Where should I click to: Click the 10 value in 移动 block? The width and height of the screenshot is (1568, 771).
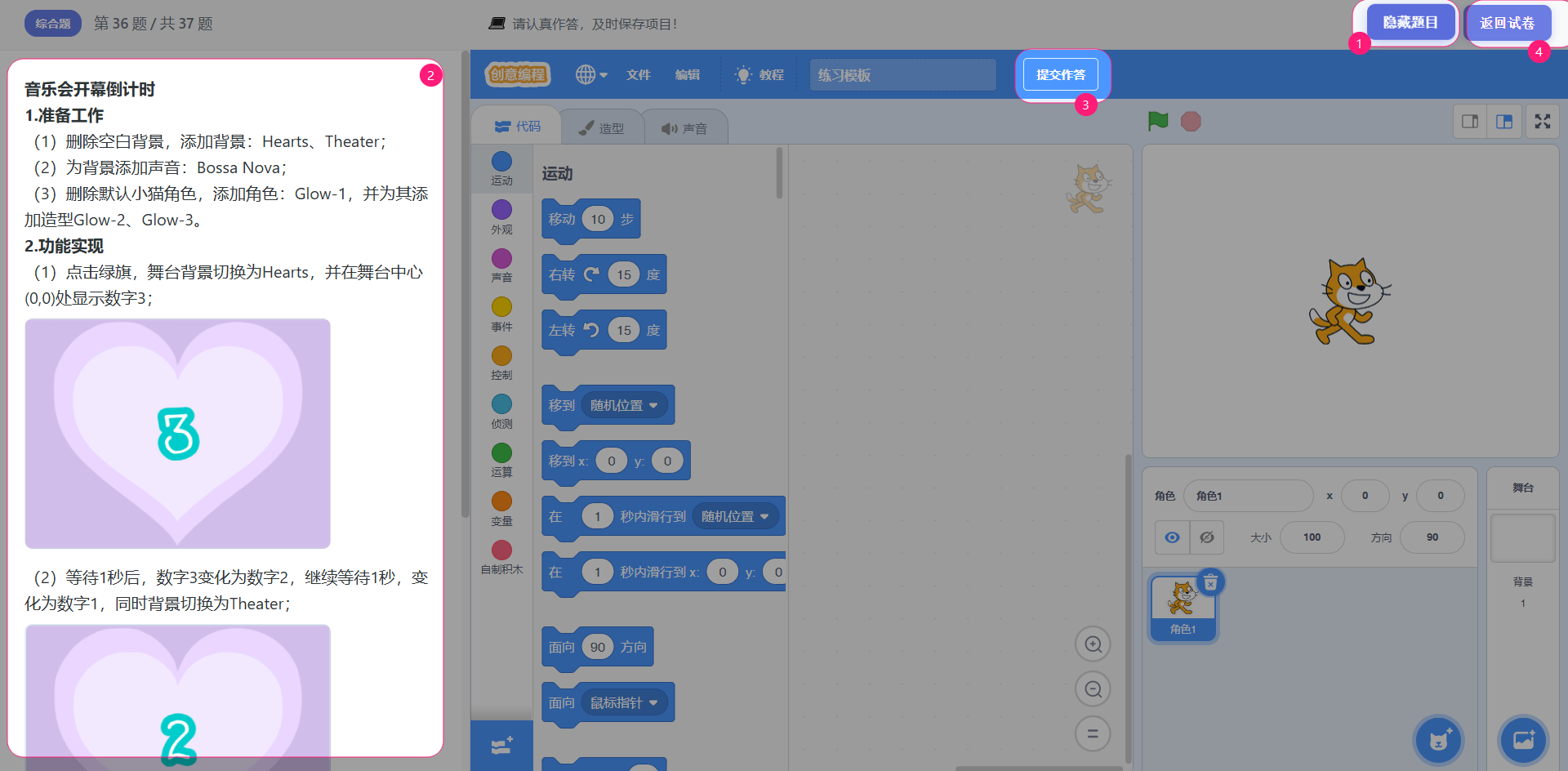pos(598,220)
